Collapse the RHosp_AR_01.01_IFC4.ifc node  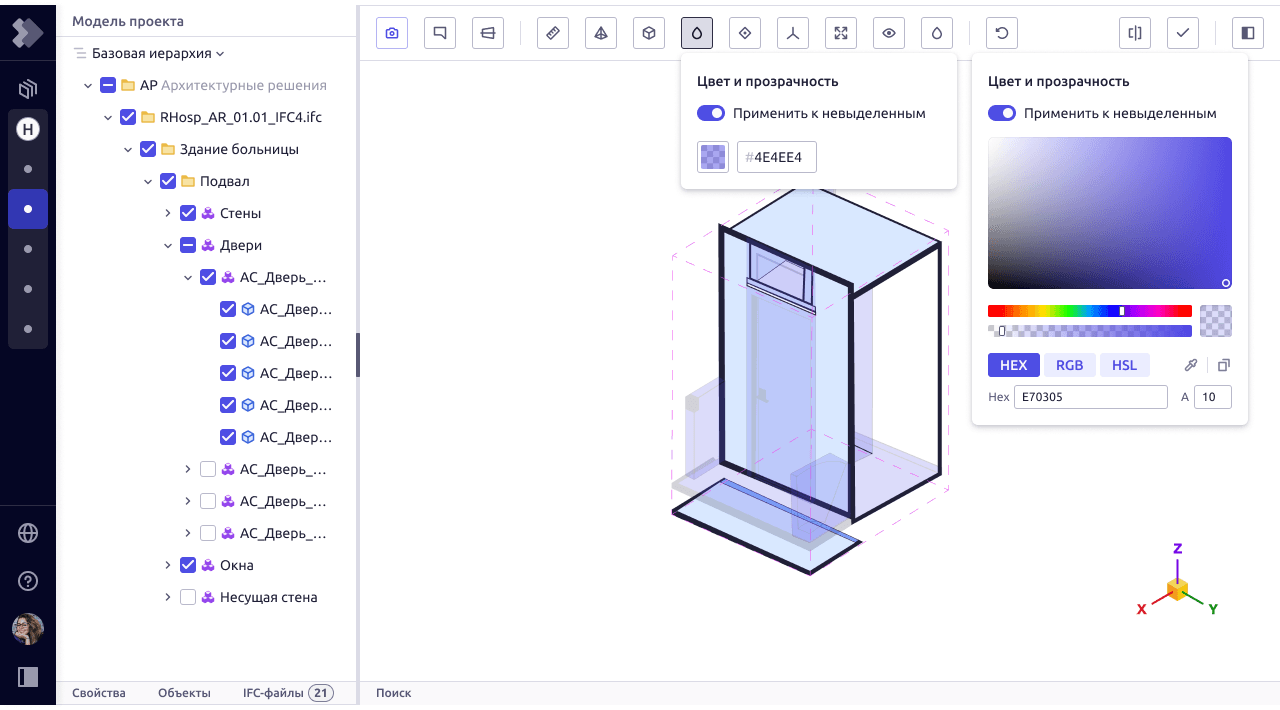(108, 117)
